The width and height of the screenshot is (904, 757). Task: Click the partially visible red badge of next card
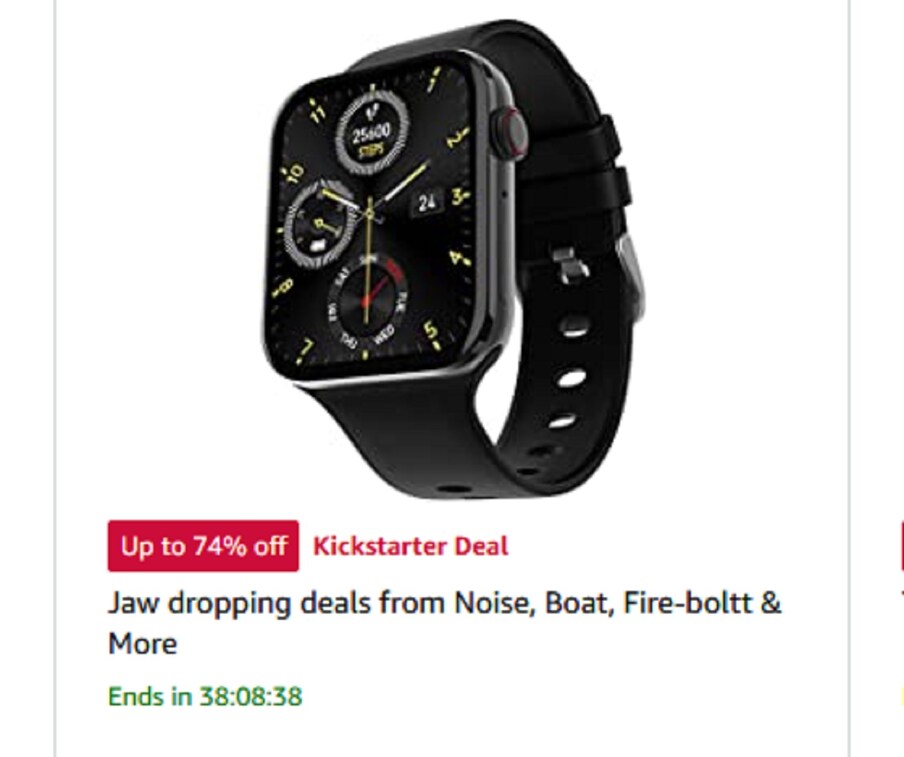(x=901, y=546)
